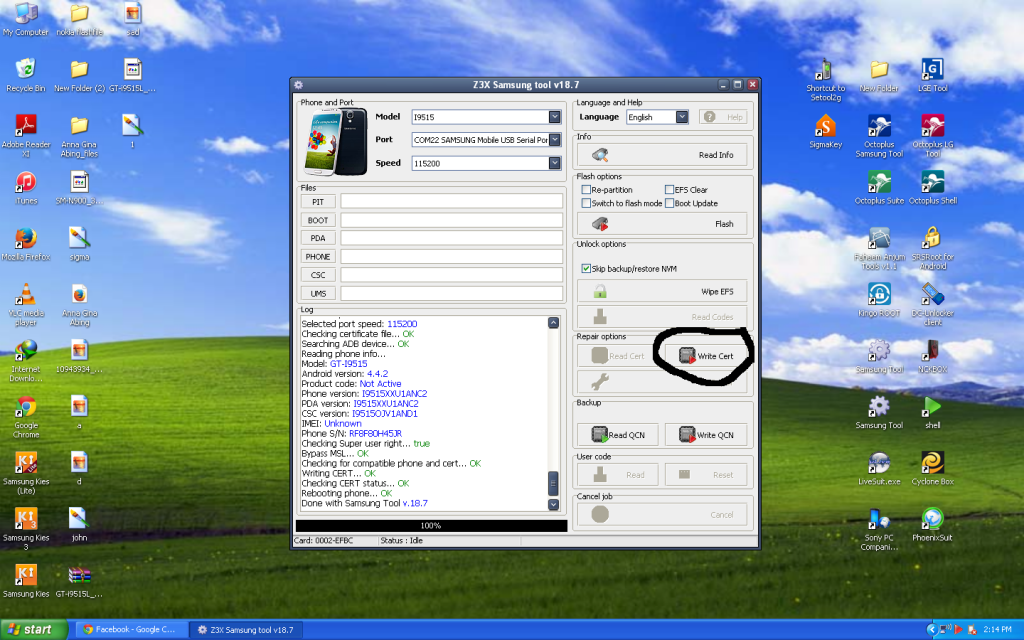This screenshot has height=640, width=1024.
Task: Click the Read QCN backup button
Action: [x=618, y=435]
